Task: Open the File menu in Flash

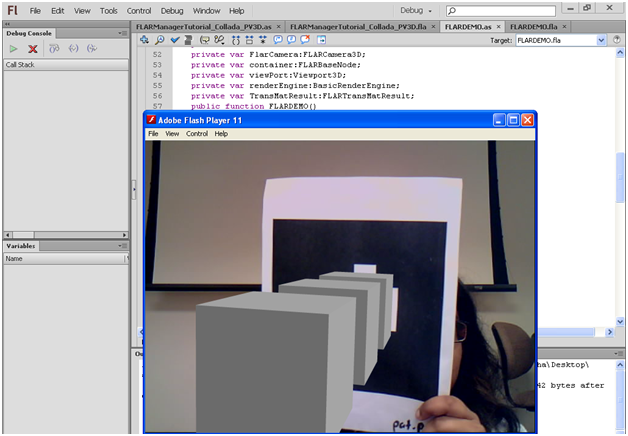Action: [35, 11]
